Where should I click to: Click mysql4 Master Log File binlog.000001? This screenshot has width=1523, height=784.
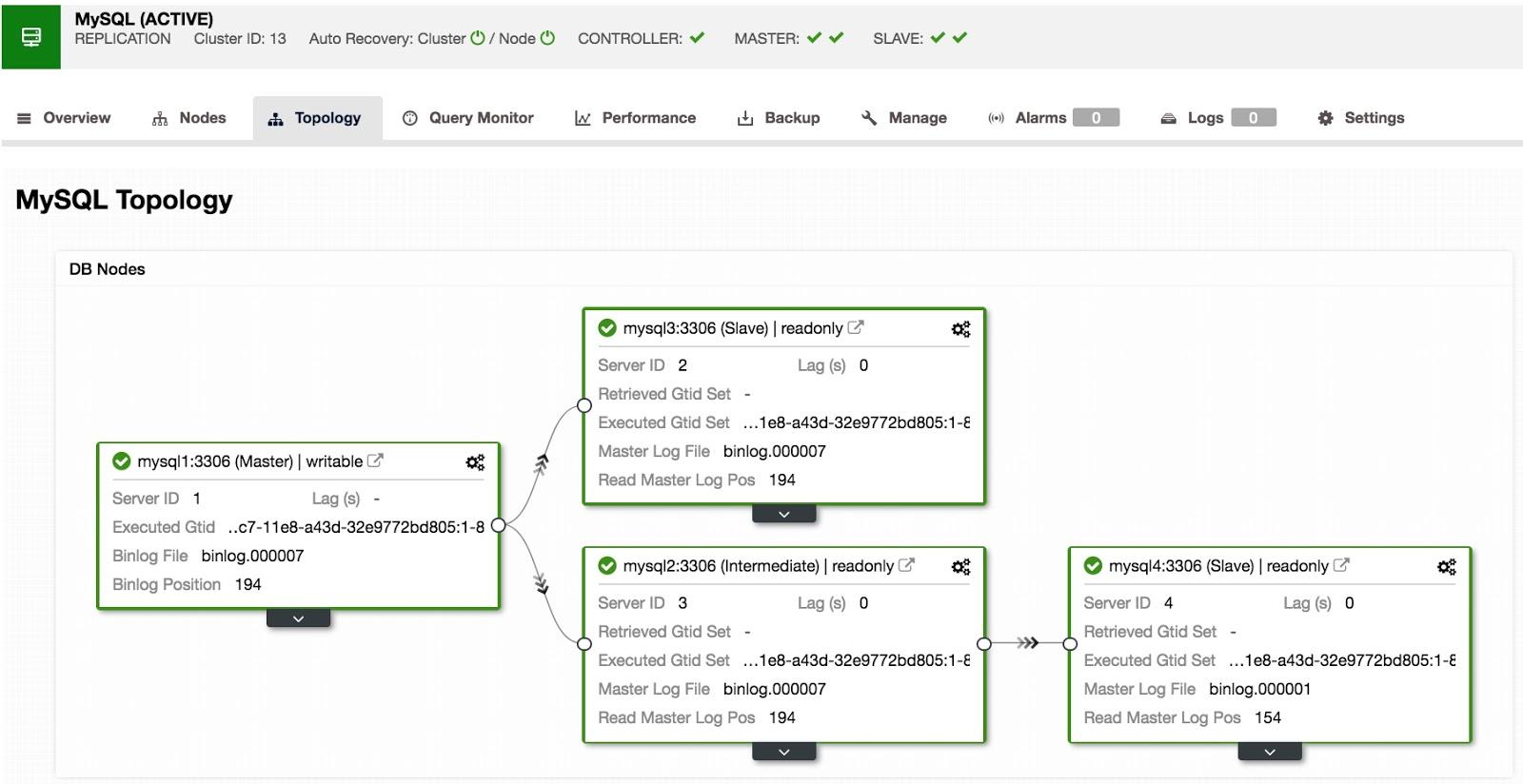1260,689
